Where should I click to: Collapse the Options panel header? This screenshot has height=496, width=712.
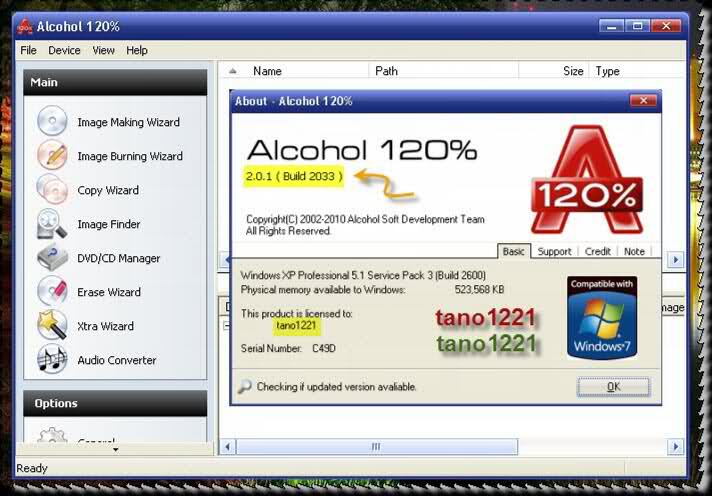115,403
